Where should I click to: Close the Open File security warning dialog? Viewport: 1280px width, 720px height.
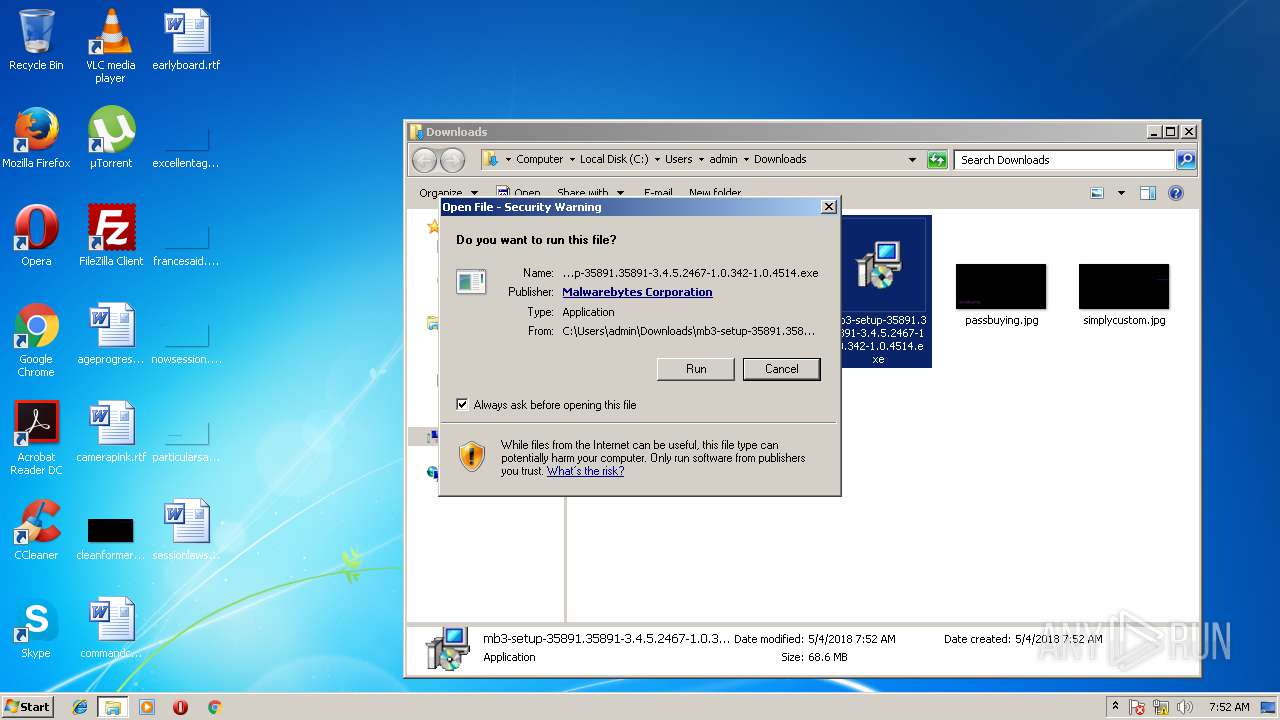click(828, 207)
